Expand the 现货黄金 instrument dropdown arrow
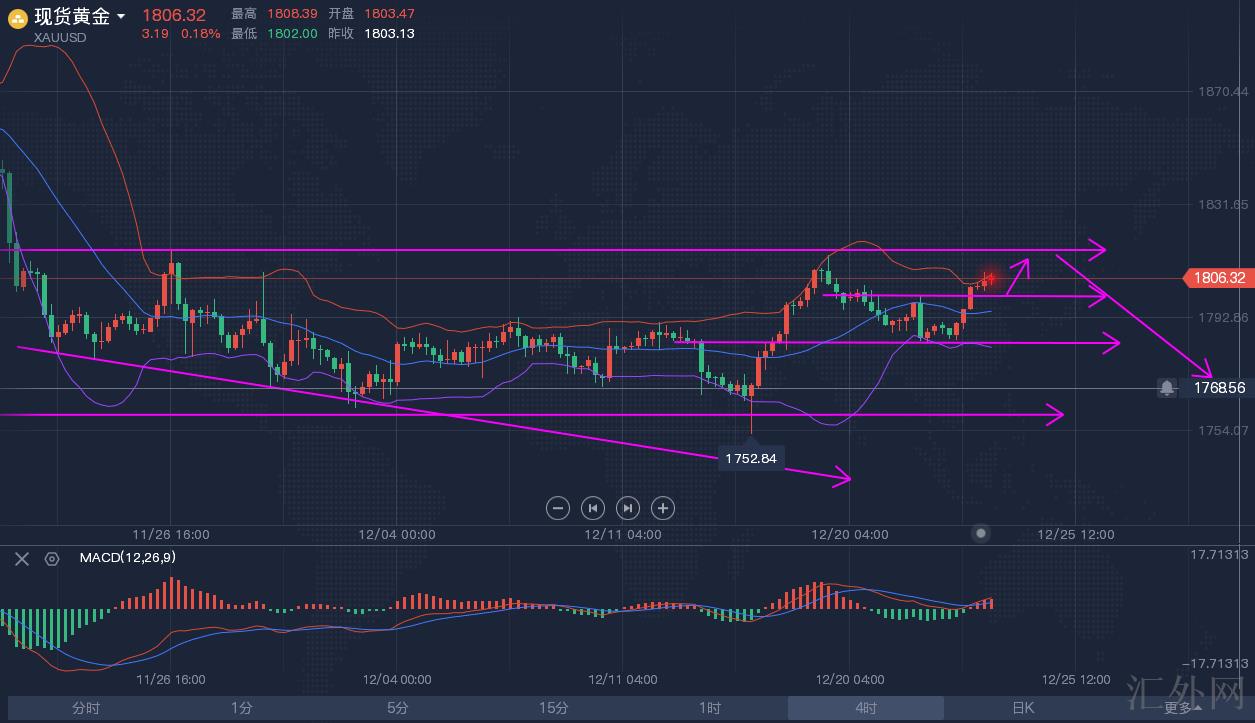 (121, 17)
